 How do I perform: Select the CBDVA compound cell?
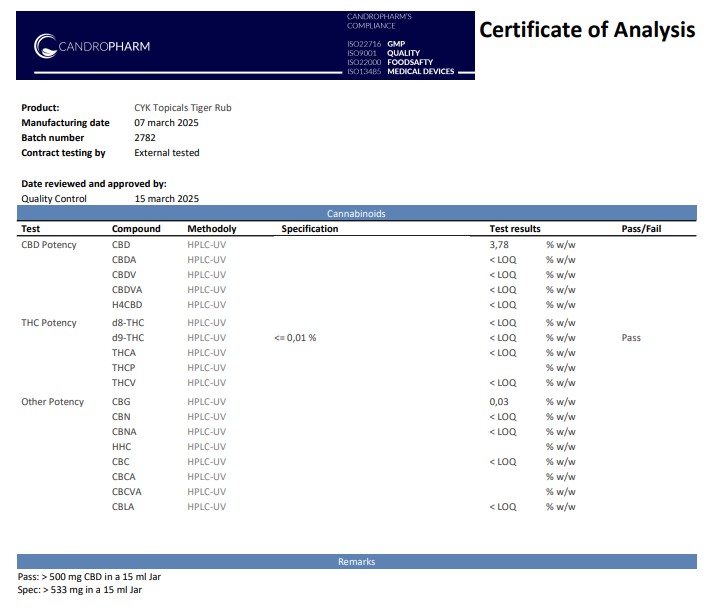click(127, 290)
